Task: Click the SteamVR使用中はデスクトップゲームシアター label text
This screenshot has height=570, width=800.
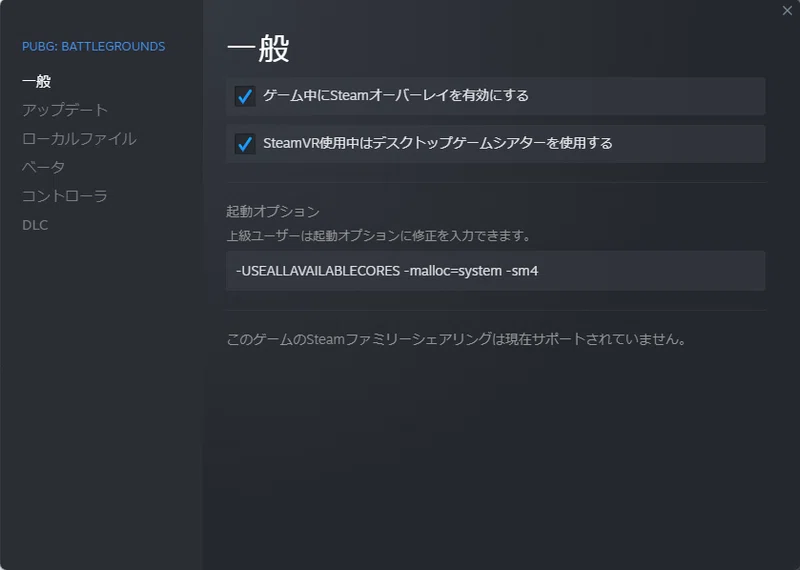Action: click(437, 144)
